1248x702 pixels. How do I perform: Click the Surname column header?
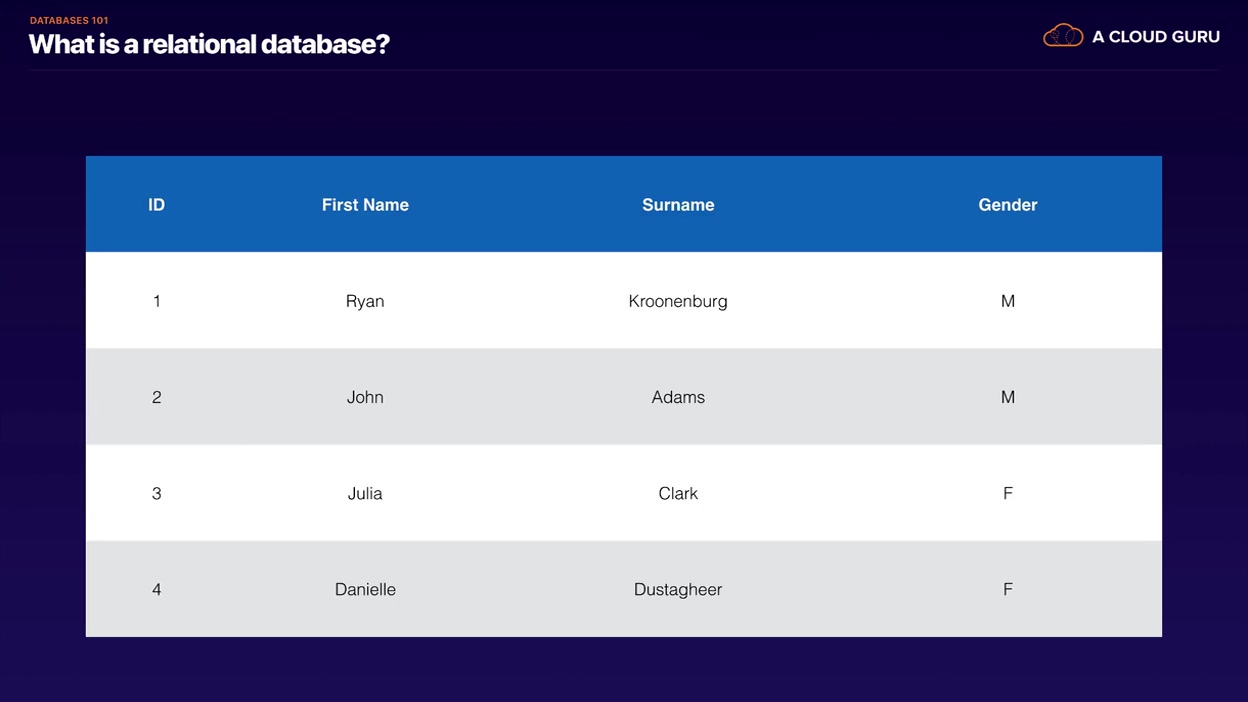(x=678, y=205)
